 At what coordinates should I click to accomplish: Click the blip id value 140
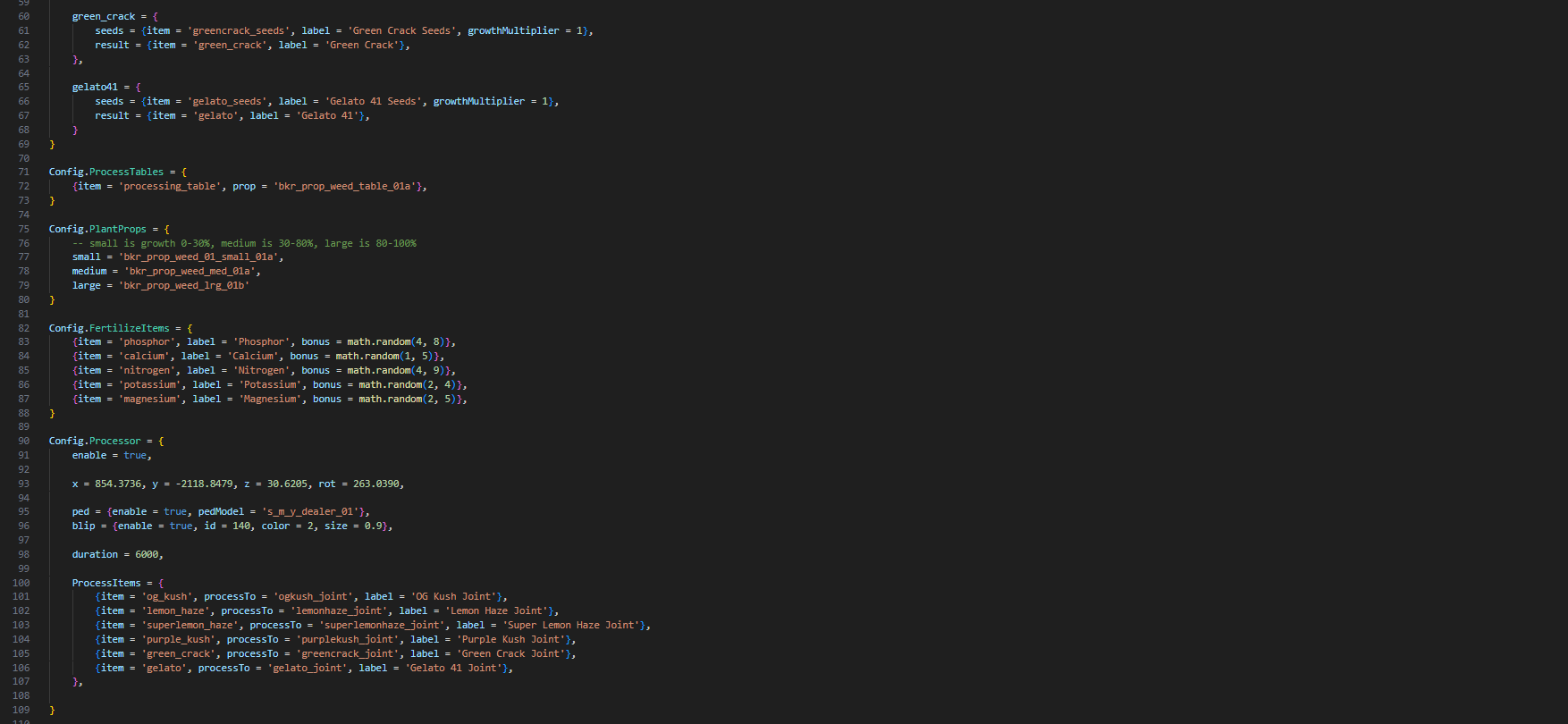[x=241, y=526]
